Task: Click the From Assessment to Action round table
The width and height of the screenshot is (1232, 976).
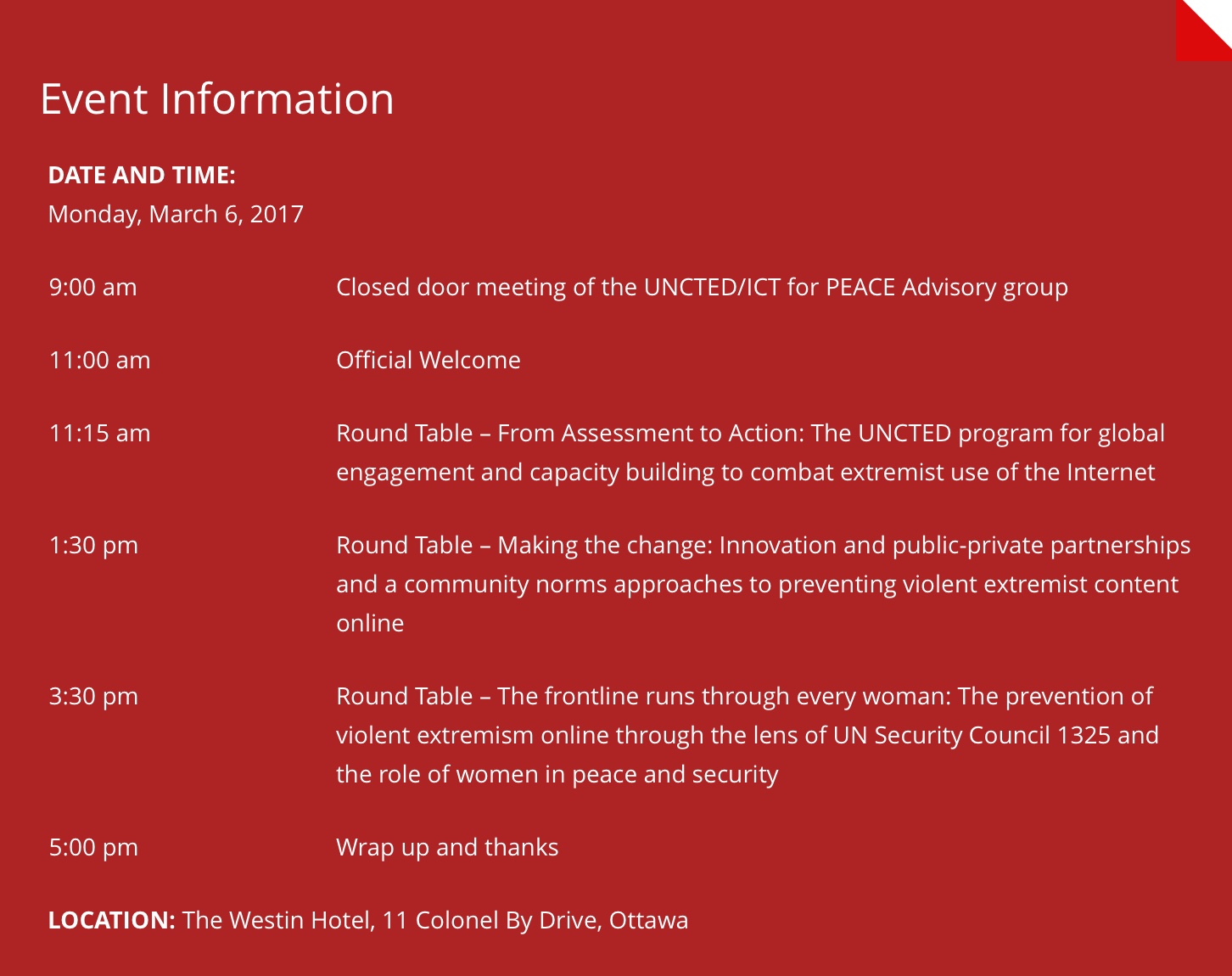Action: (750, 434)
